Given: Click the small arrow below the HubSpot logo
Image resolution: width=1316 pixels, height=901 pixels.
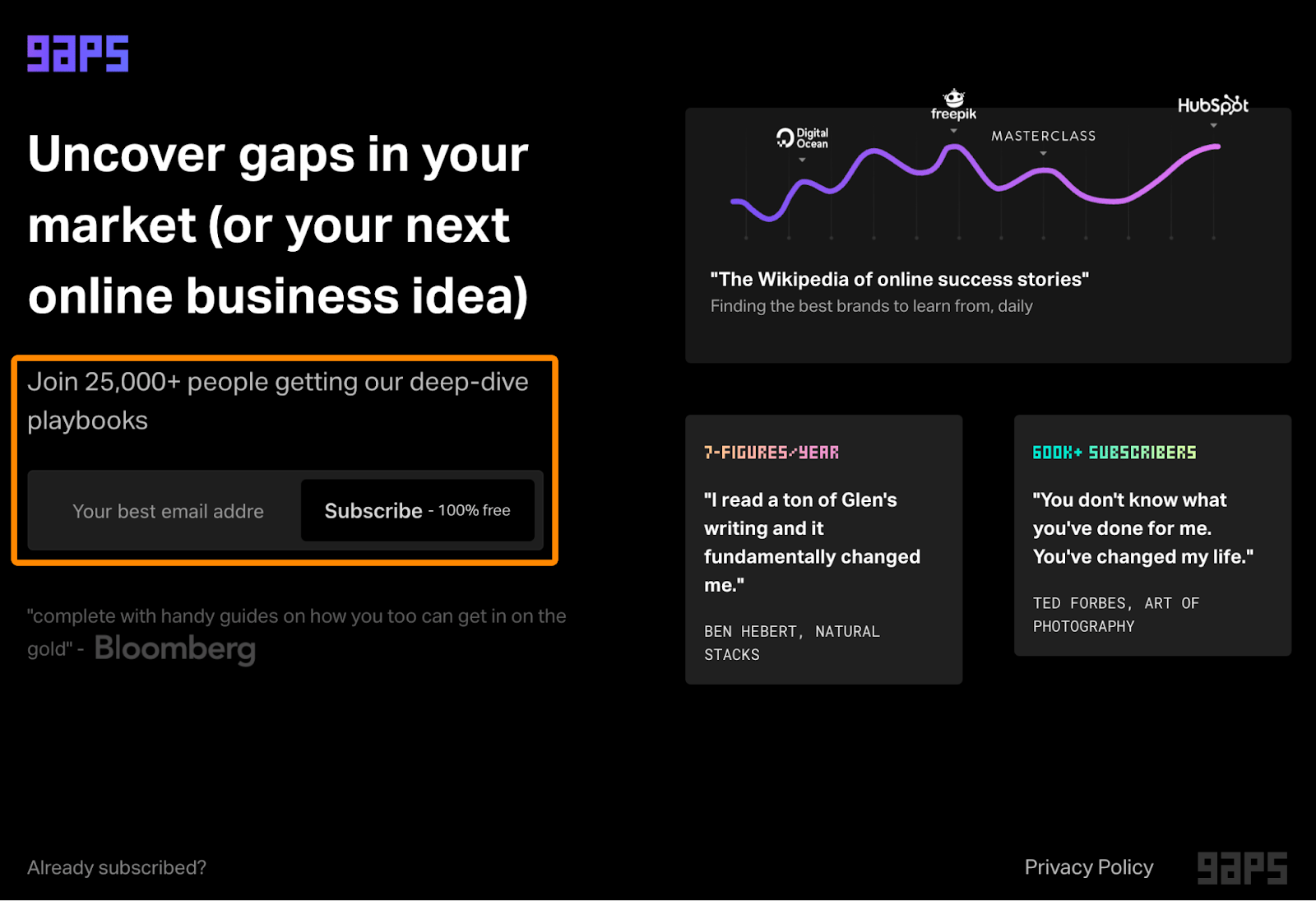Looking at the screenshot, I should [1213, 126].
